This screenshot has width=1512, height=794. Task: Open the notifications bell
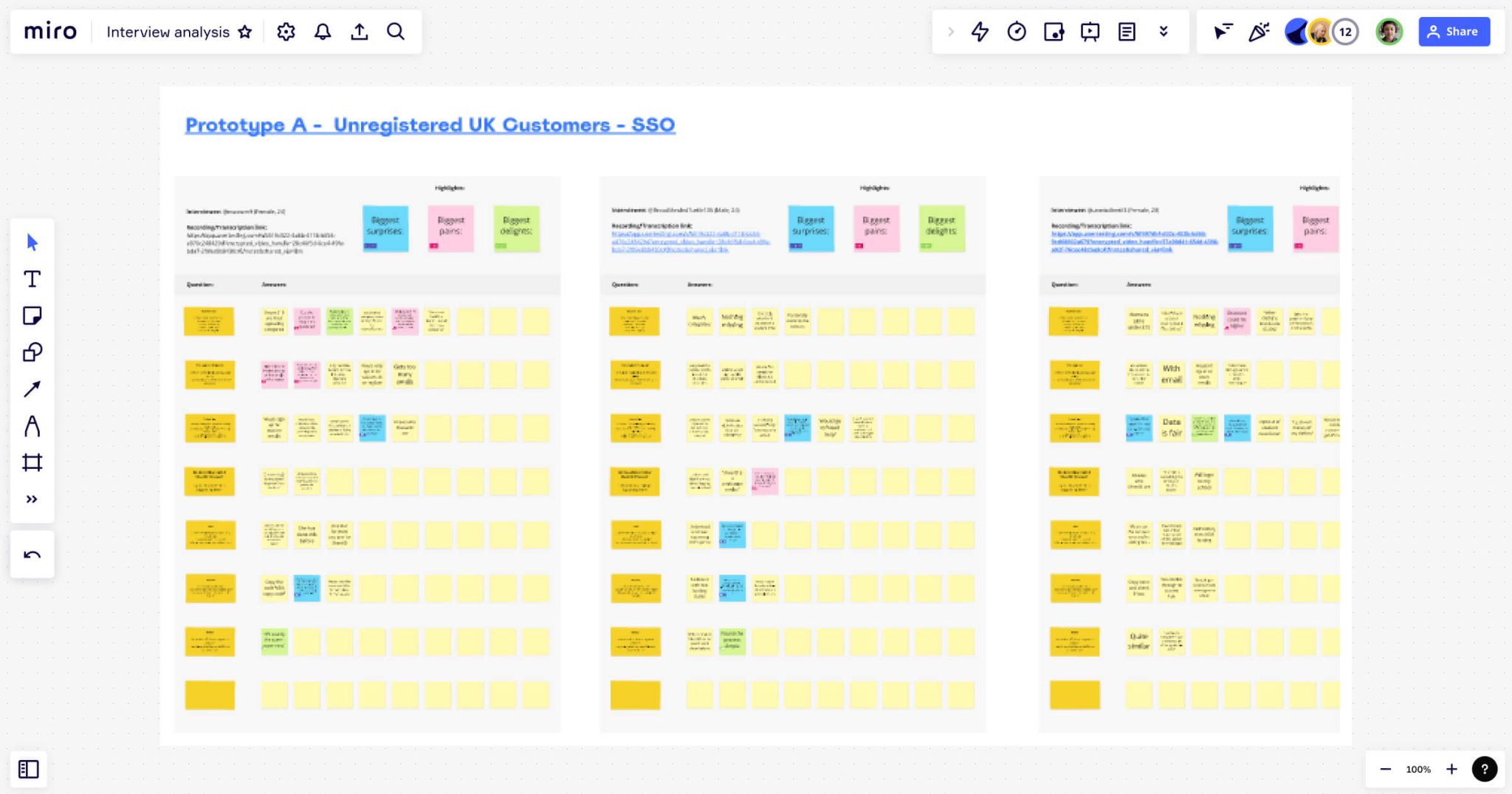pos(323,31)
